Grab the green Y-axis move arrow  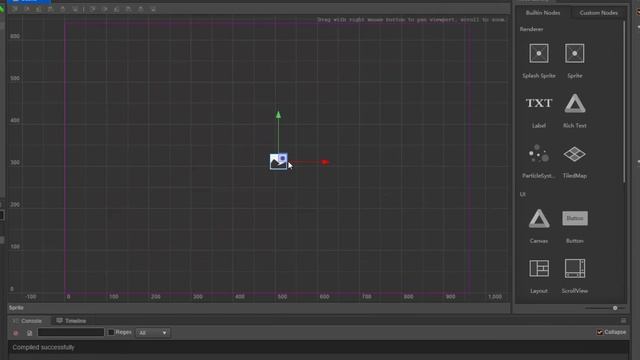pos(278,115)
